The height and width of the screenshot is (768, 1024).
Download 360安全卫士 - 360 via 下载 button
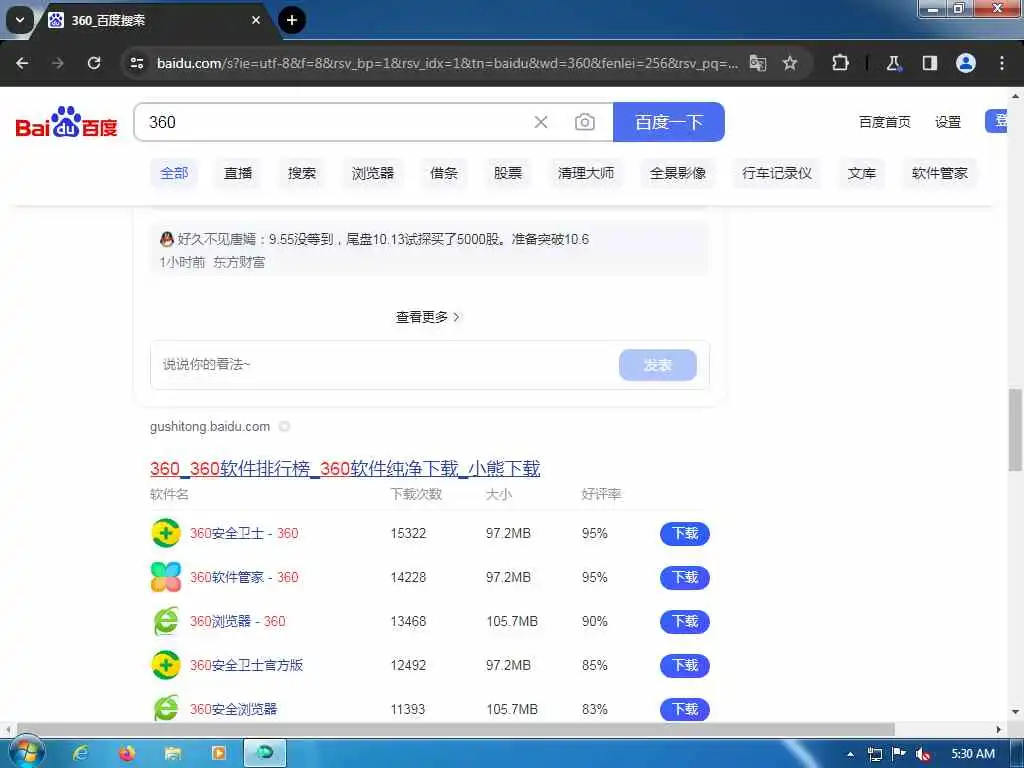click(x=685, y=533)
